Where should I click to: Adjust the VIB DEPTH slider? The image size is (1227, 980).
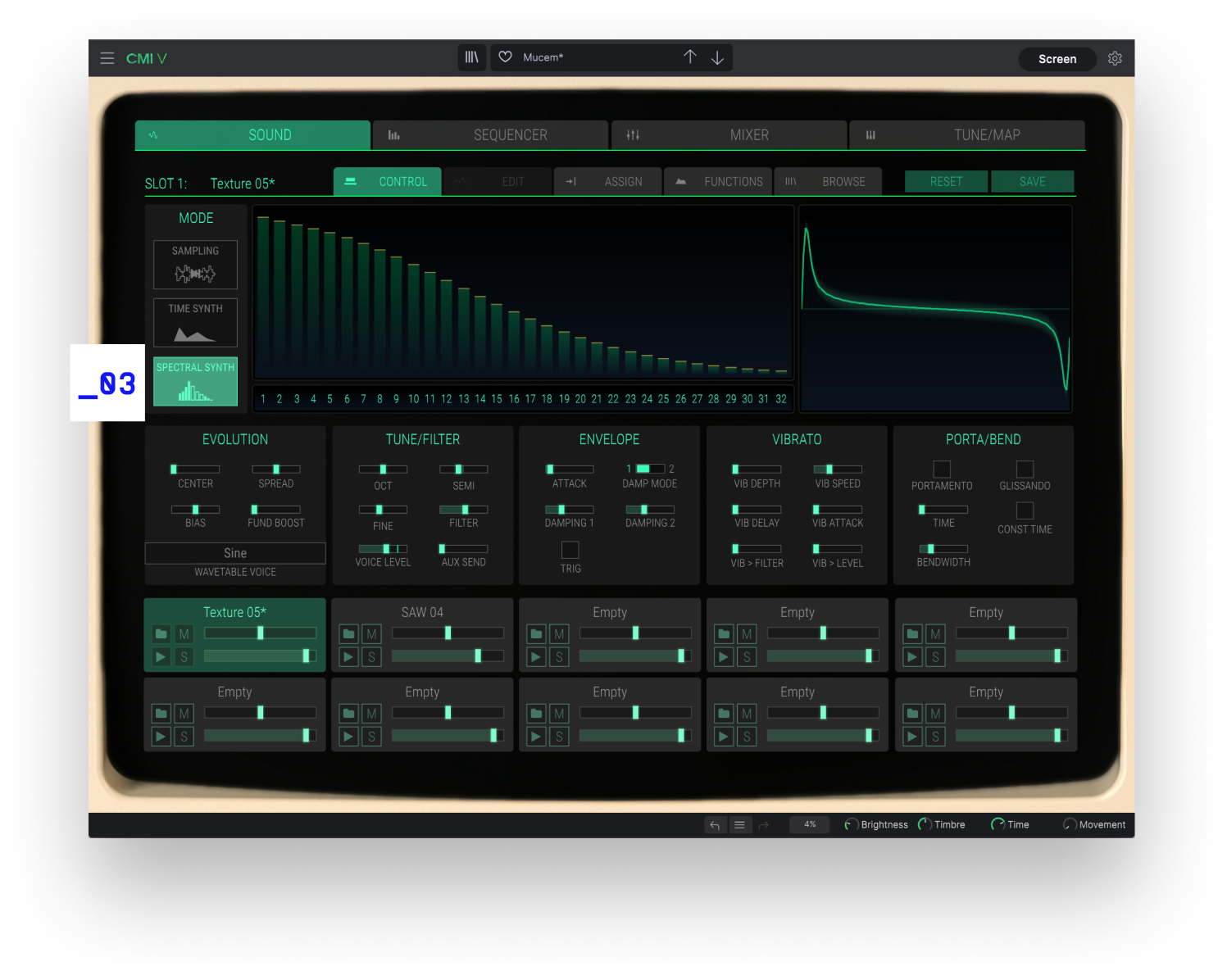click(757, 470)
